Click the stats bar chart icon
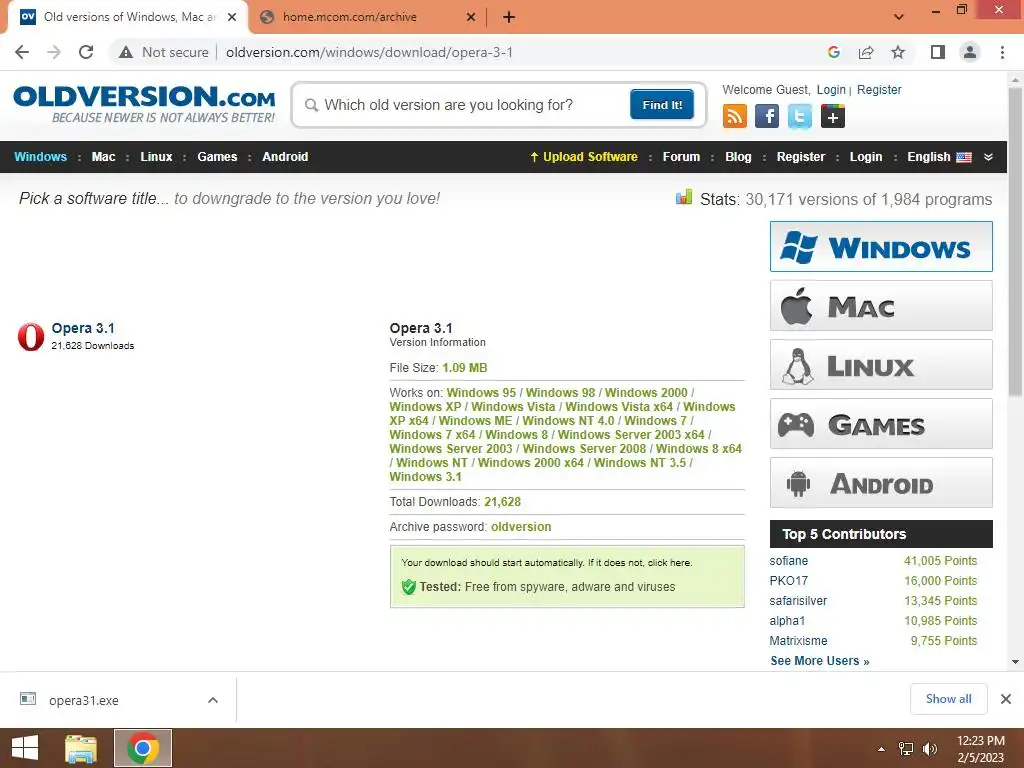The height and width of the screenshot is (768, 1024). [x=684, y=197]
